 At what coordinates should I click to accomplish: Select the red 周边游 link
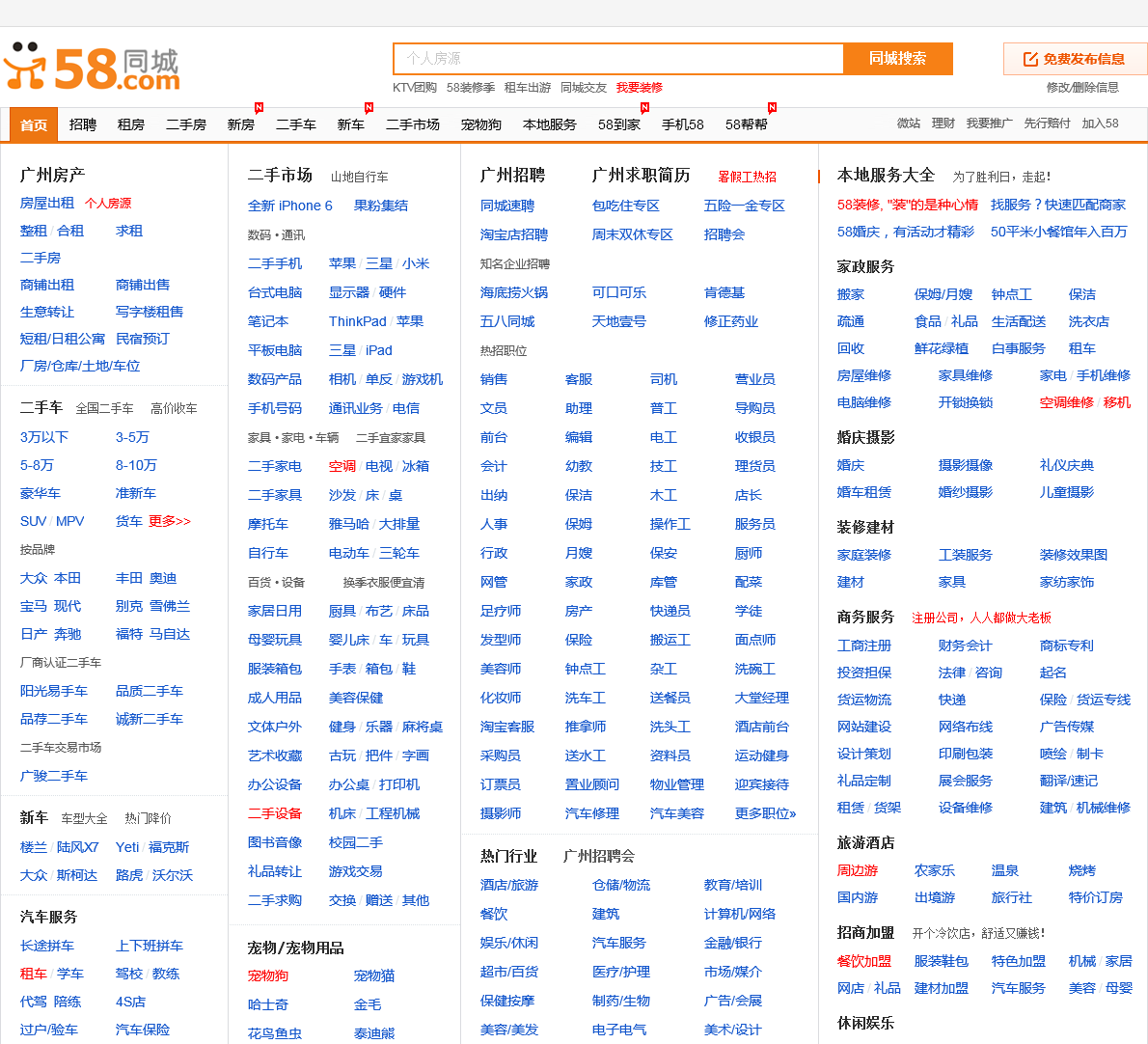point(858,870)
